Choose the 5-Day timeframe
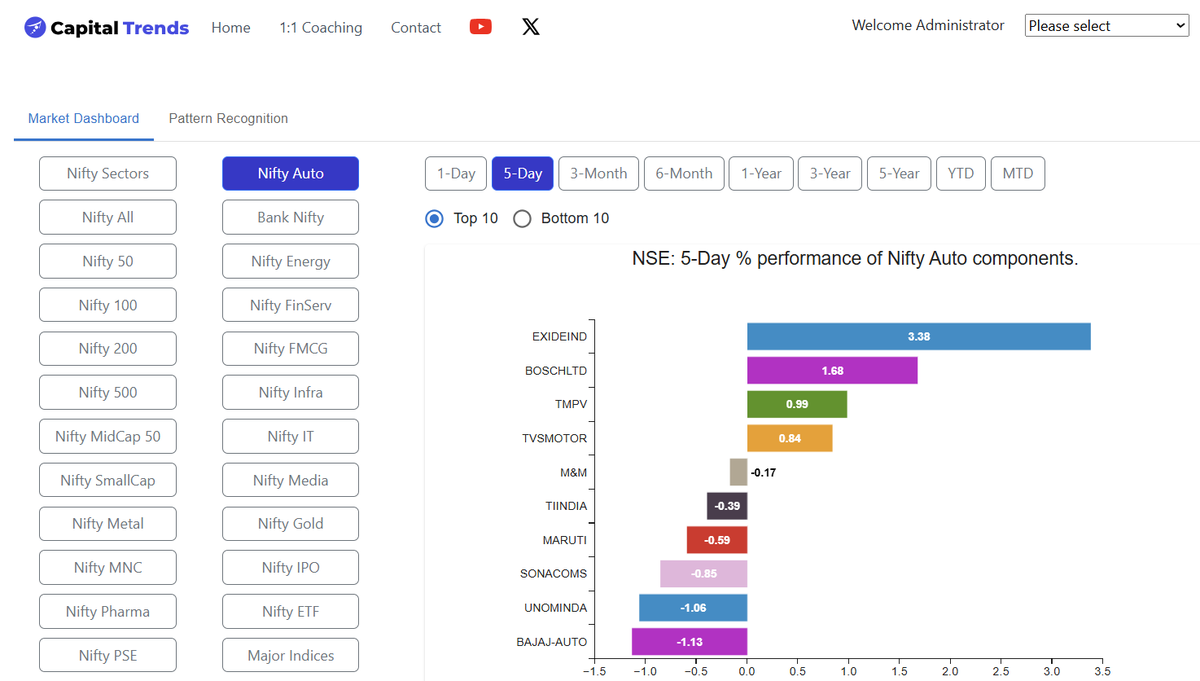Screen dimensions: 1200x681 523,173
